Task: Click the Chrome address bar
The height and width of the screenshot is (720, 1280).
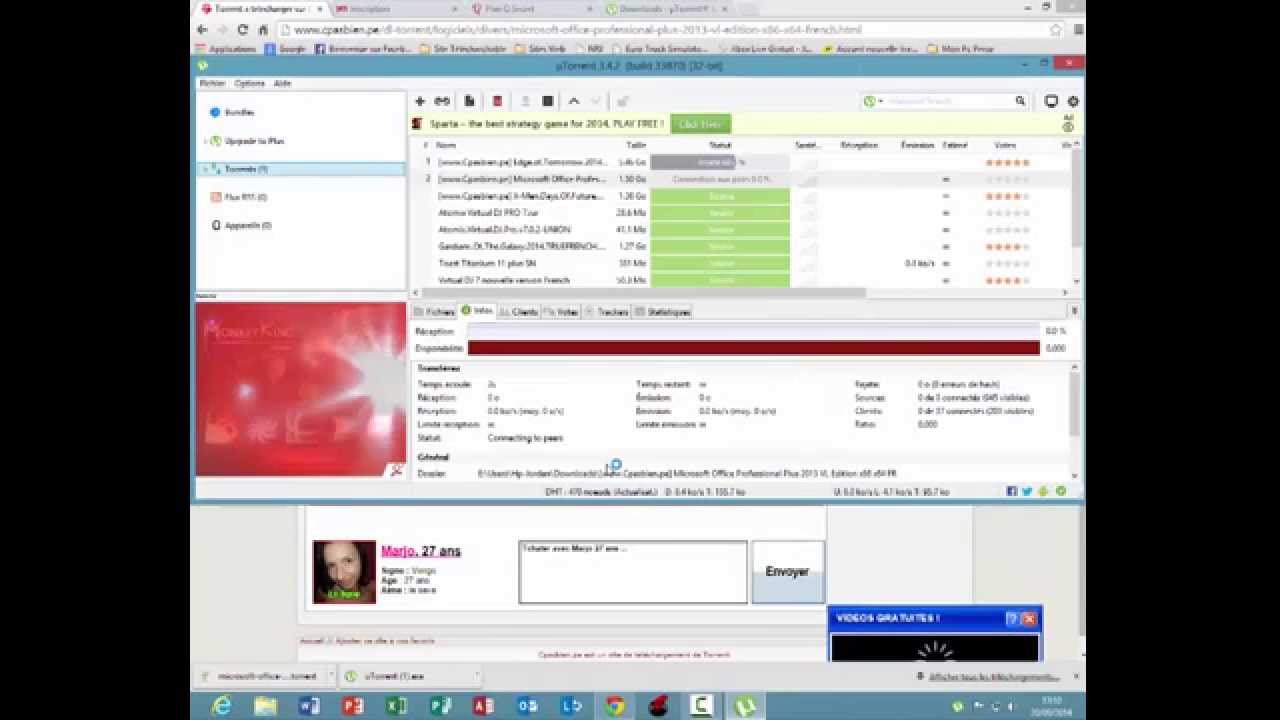Action: click(x=668, y=30)
